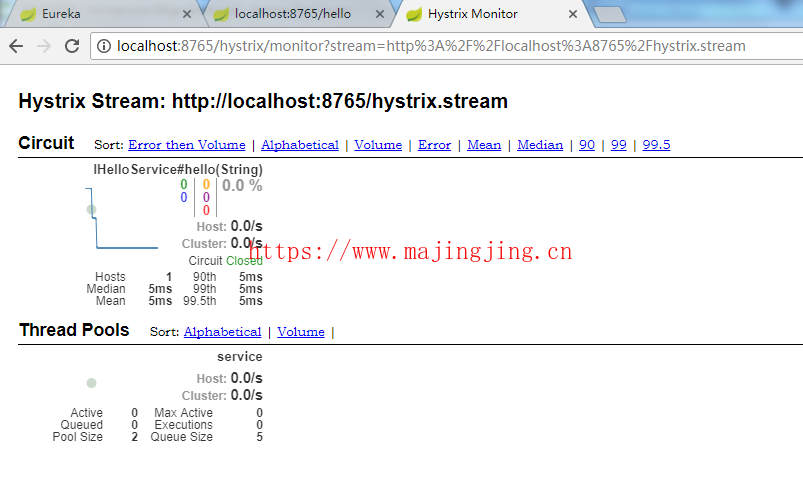
Task: Click the circuit Host rate 0.0/s
Action: tap(246, 226)
